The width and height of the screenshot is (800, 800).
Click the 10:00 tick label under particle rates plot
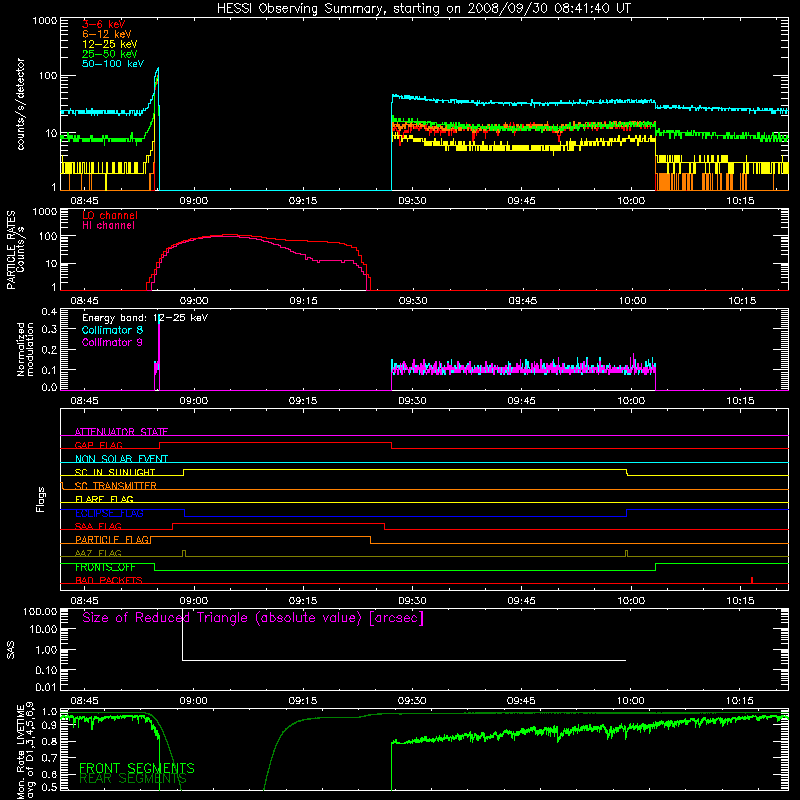633,301
